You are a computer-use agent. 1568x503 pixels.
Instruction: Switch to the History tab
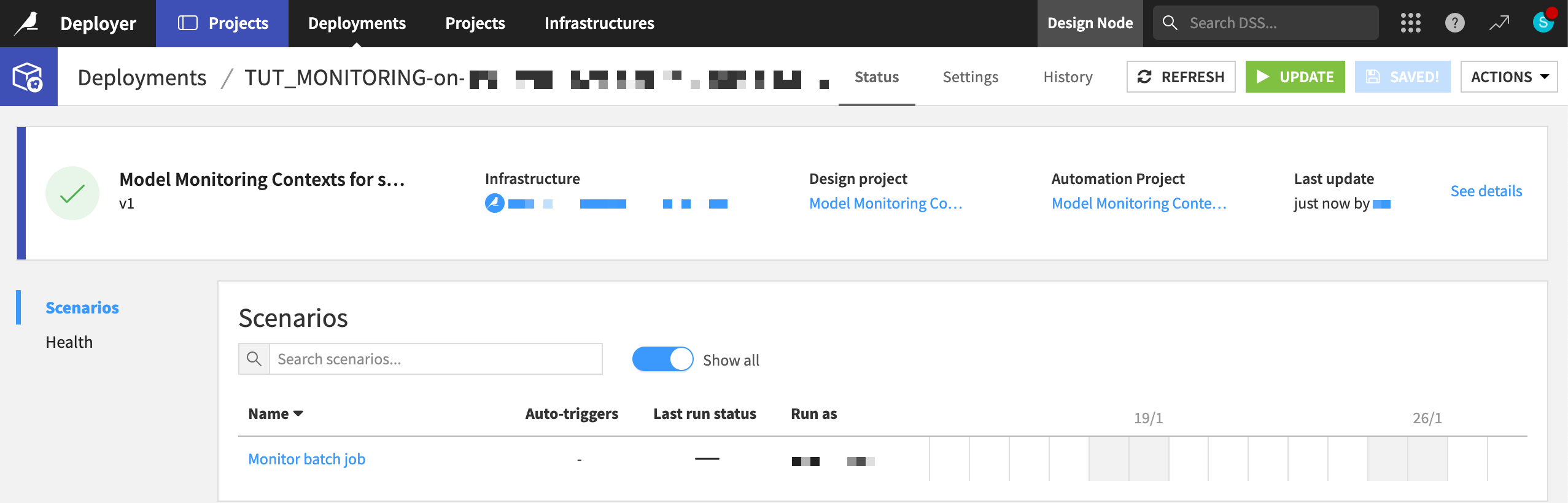point(1068,77)
